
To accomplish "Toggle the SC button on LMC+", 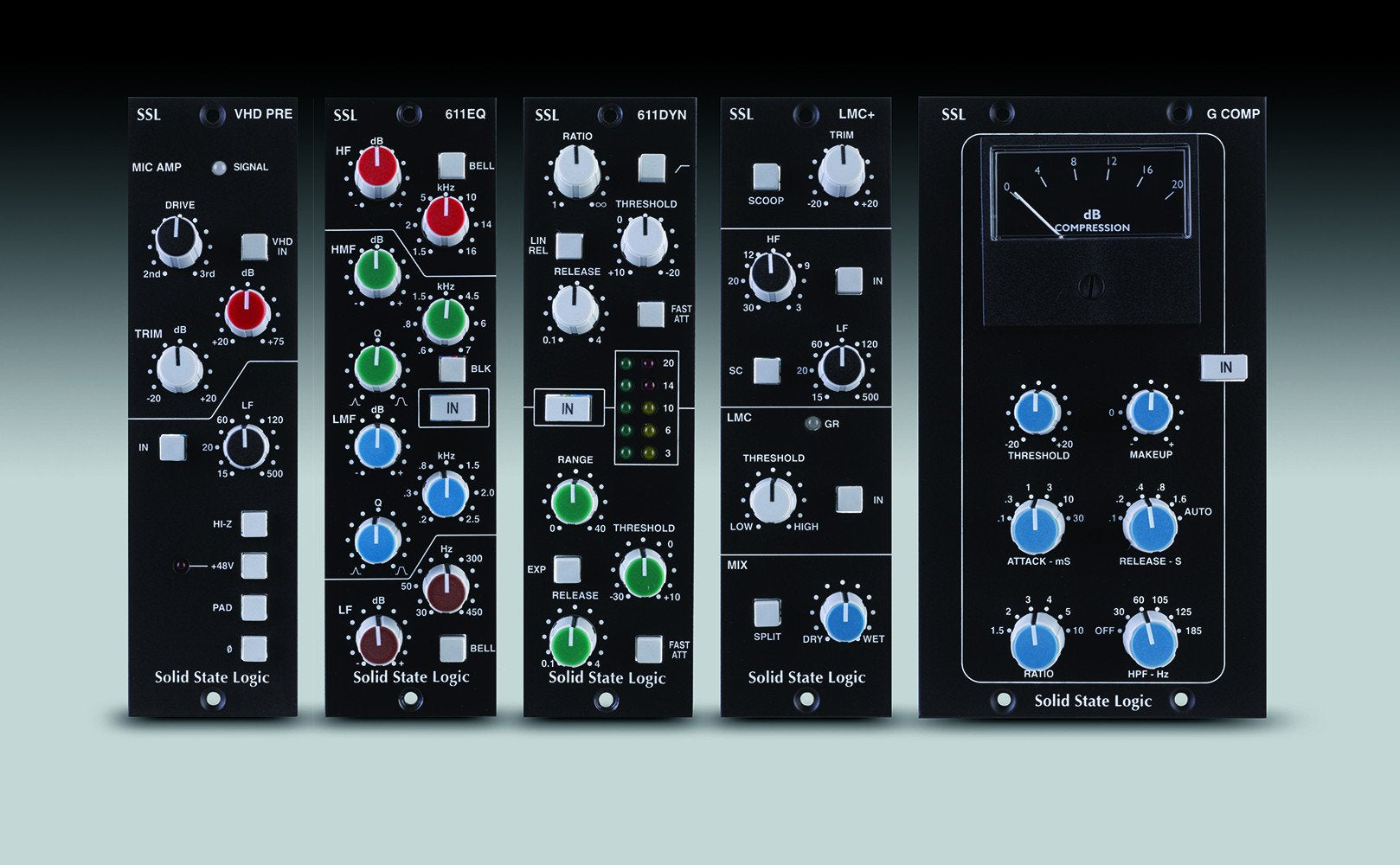I will click(x=767, y=370).
